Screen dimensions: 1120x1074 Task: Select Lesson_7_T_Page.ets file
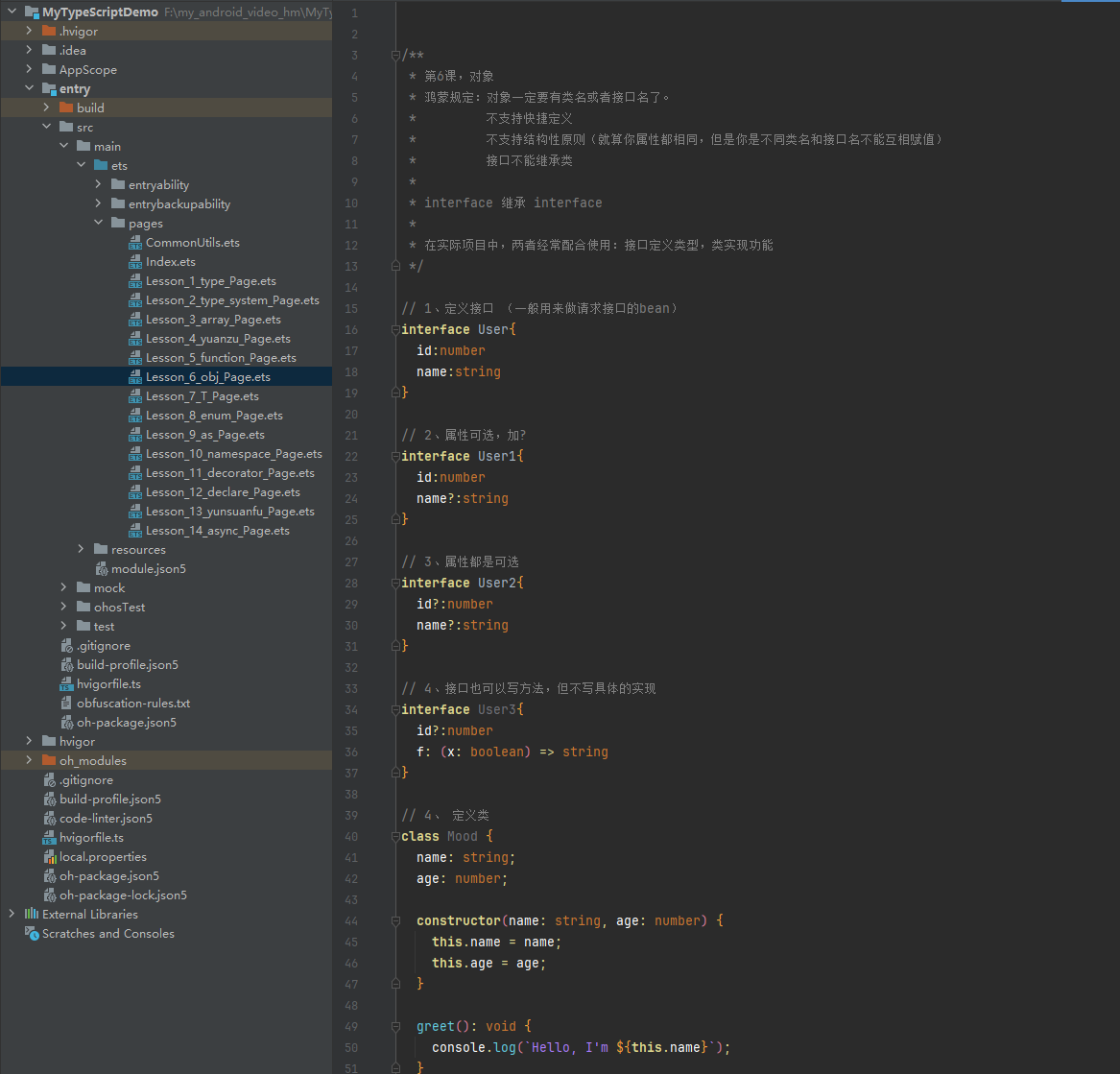point(203,396)
